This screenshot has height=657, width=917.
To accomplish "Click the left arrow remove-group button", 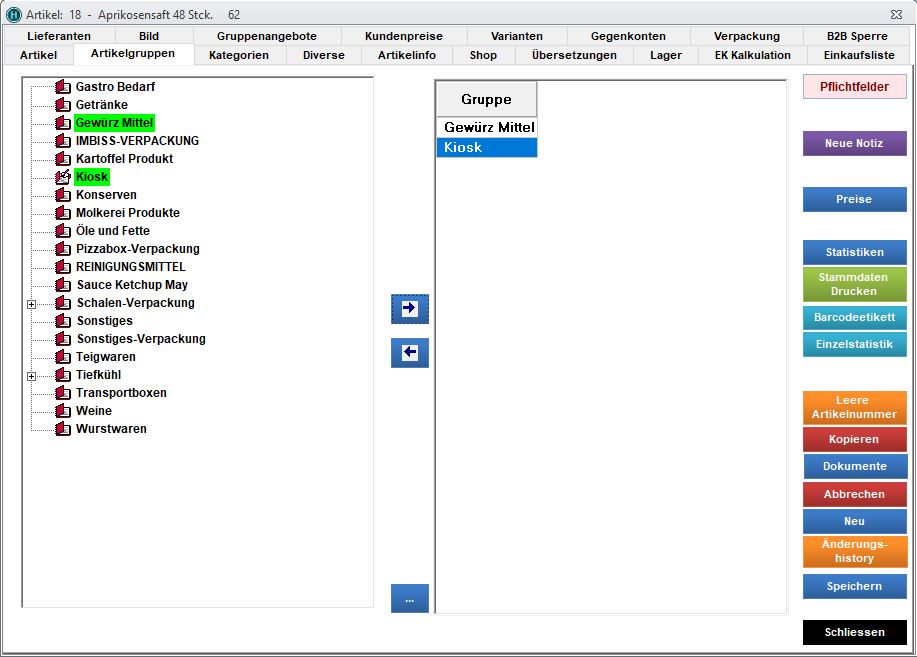I will (409, 352).
